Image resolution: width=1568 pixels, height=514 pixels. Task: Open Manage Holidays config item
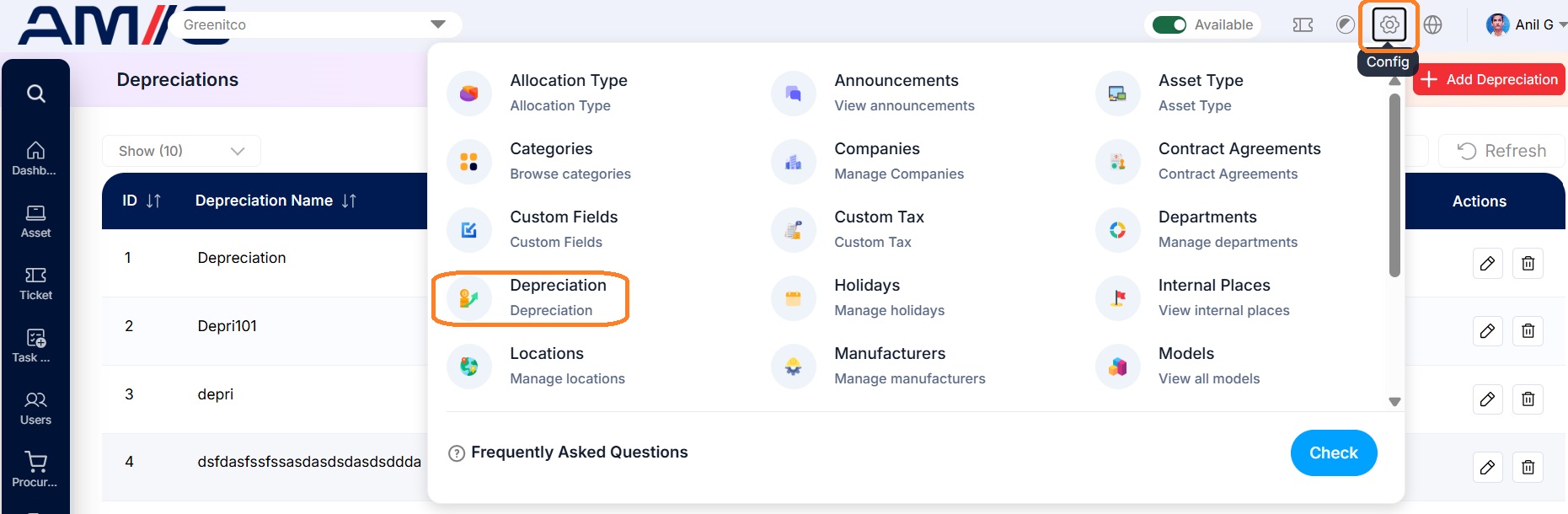click(x=859, y=297)
